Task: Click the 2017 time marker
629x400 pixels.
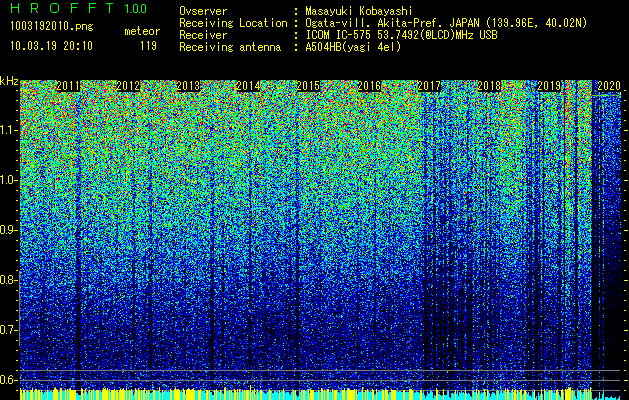Action: (x=429, y=86)
